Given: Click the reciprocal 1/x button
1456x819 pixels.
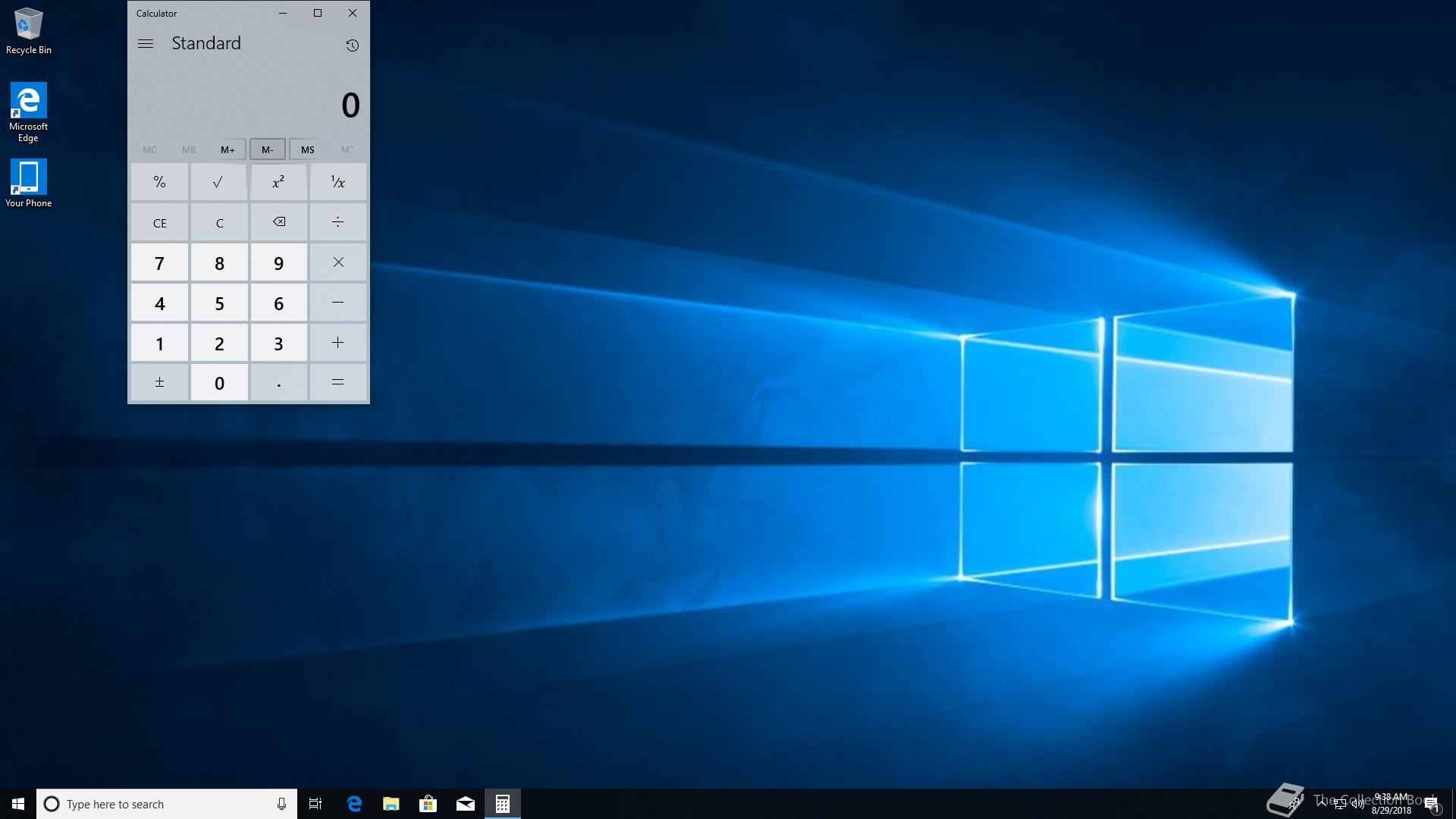Looking at the screenshot, I should point(338,182).
